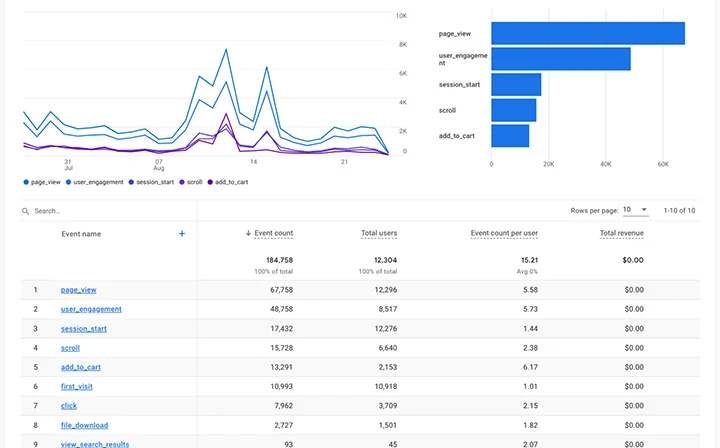Click the scroll event total users 6,640
Image resolution: width=720 pixels, height=448 pixels.
pos(388,348)
